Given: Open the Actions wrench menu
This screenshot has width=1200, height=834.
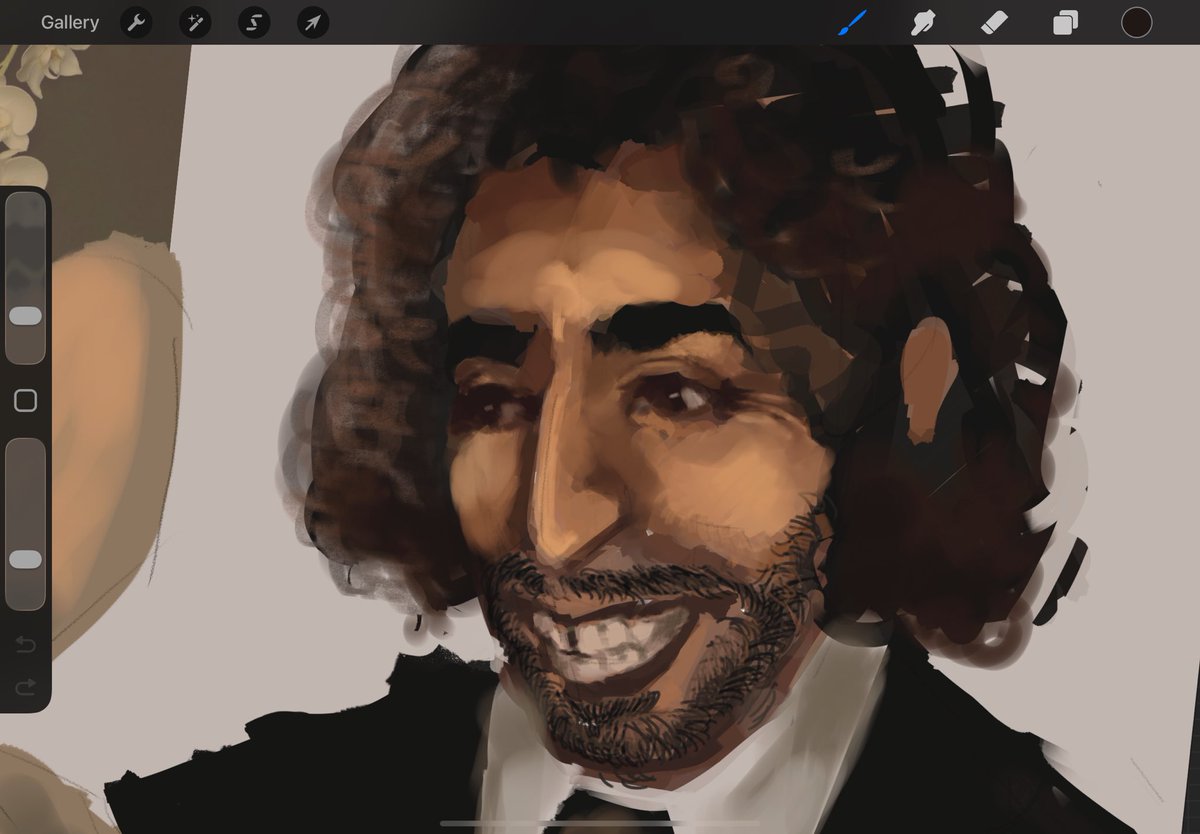Looking at the screenshot, I should [x=136, y=22].
